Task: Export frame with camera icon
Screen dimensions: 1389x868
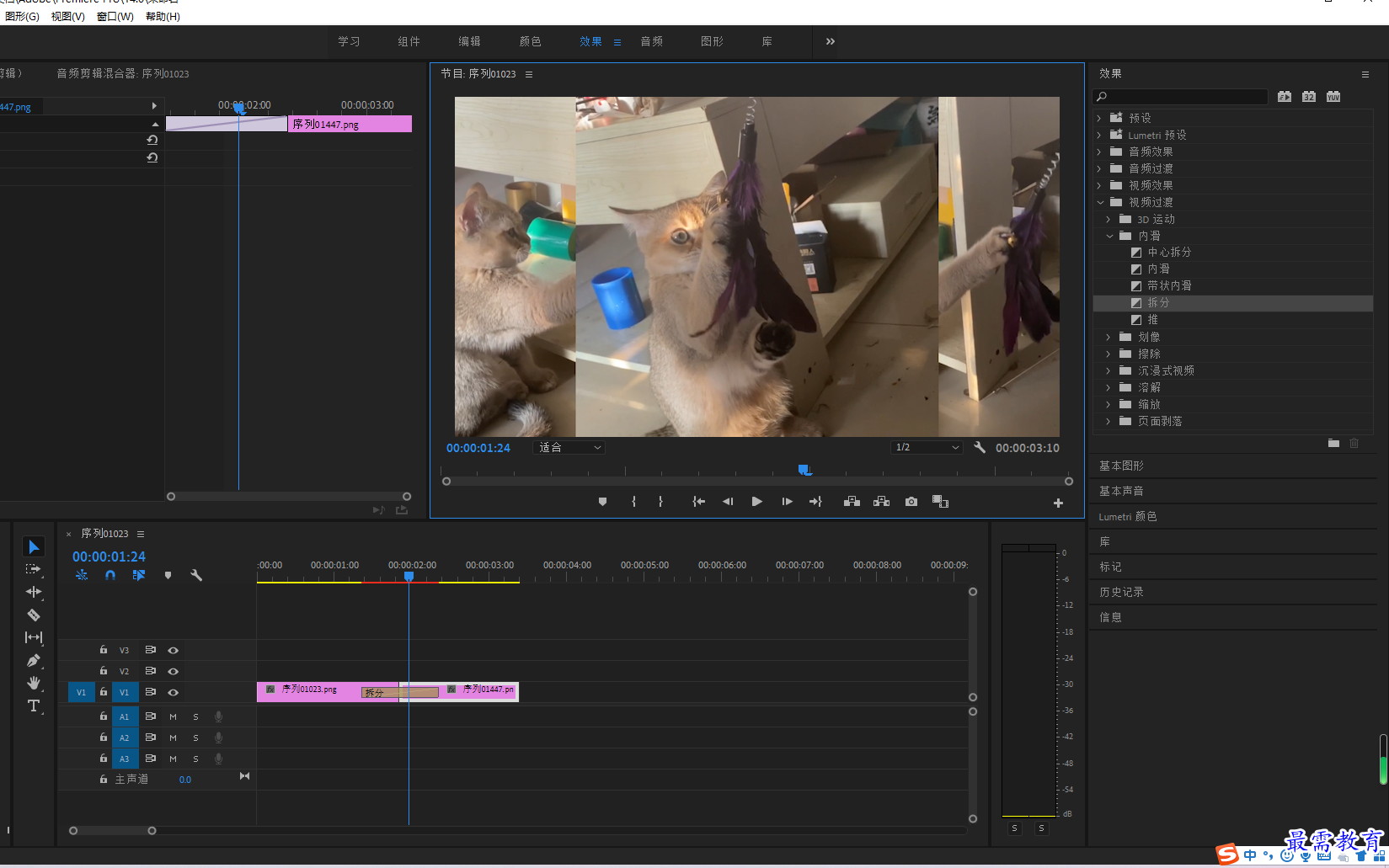Action: (x=911, y=502)
